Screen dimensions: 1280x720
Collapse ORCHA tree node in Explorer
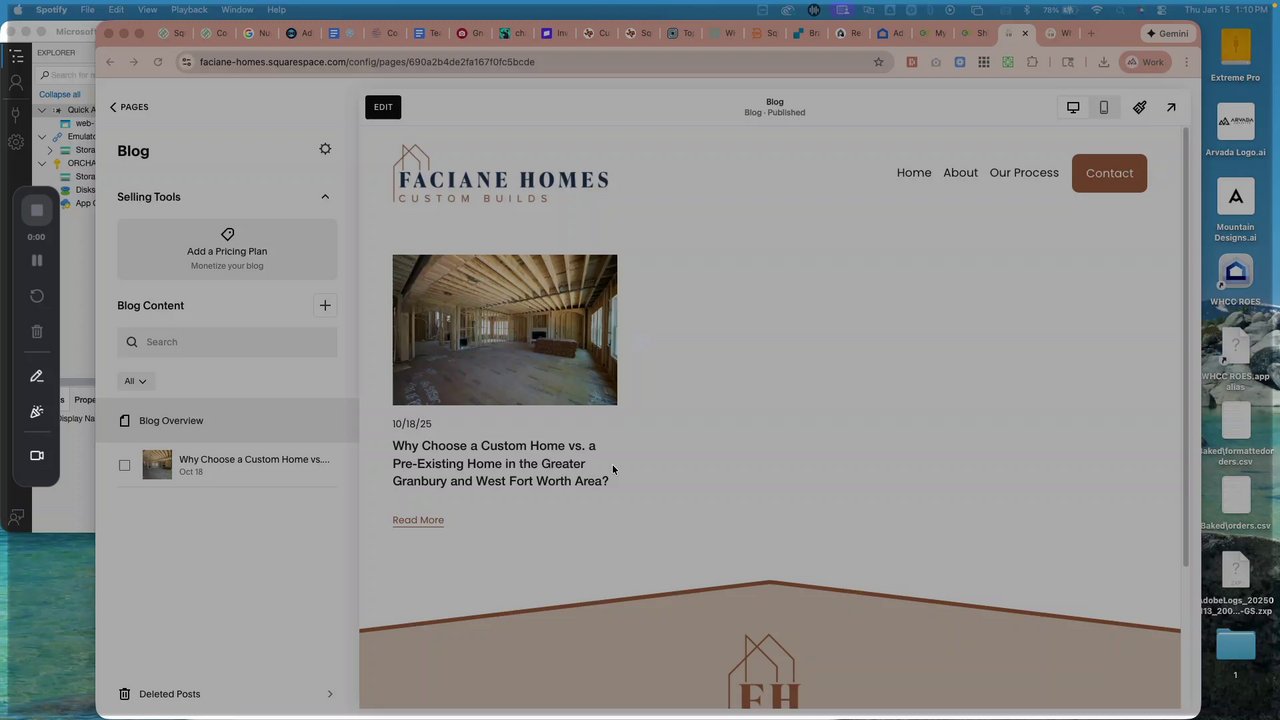tap(42, 163)
